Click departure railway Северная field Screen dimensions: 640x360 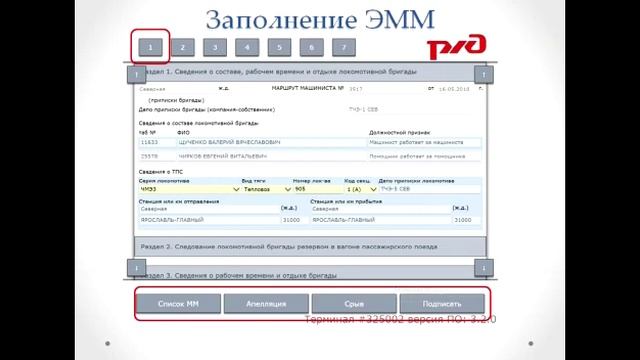click(x=209, y=209)
